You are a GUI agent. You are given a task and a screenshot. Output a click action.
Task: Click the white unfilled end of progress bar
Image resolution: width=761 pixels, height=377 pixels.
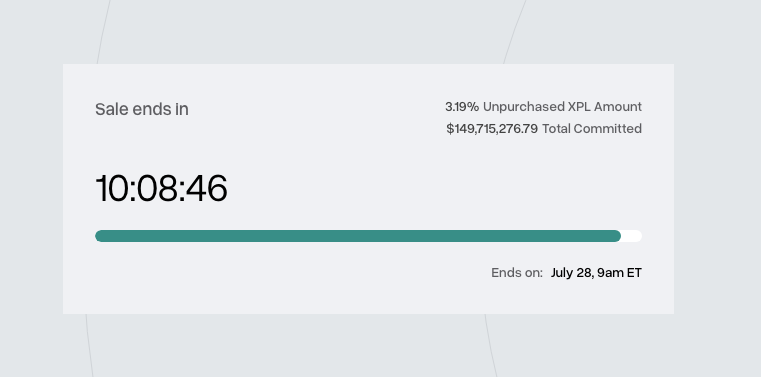tap(632, 236)
